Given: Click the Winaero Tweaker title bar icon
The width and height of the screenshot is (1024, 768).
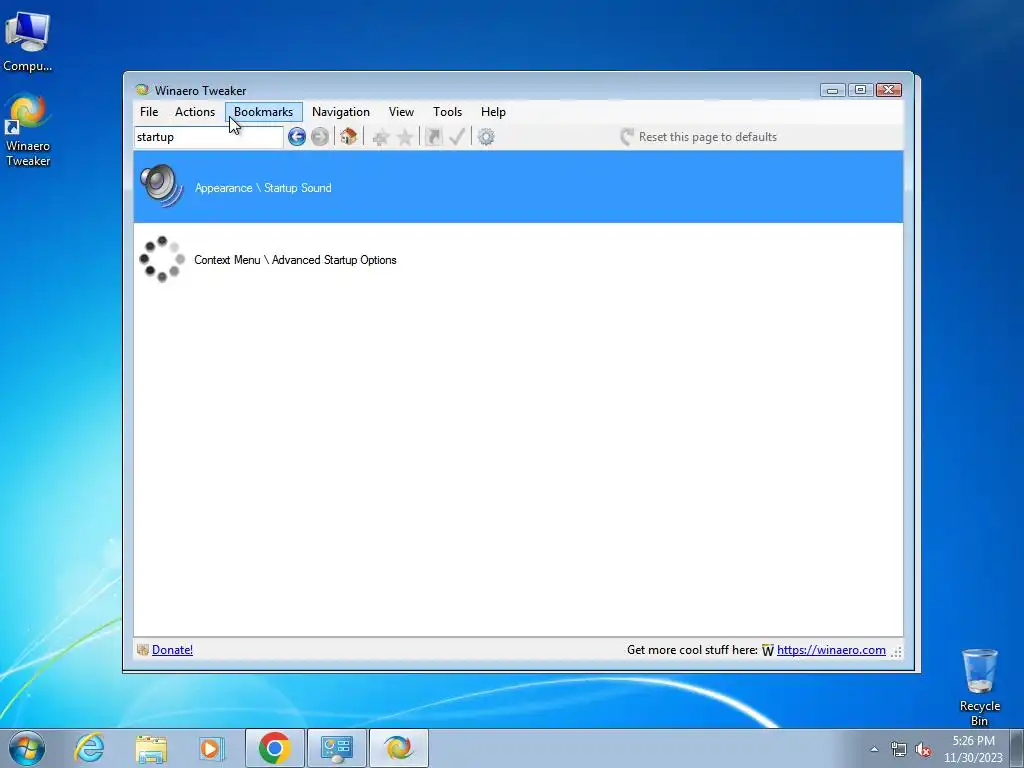Looking at the screenshot, I should click(x=142, y=90).
